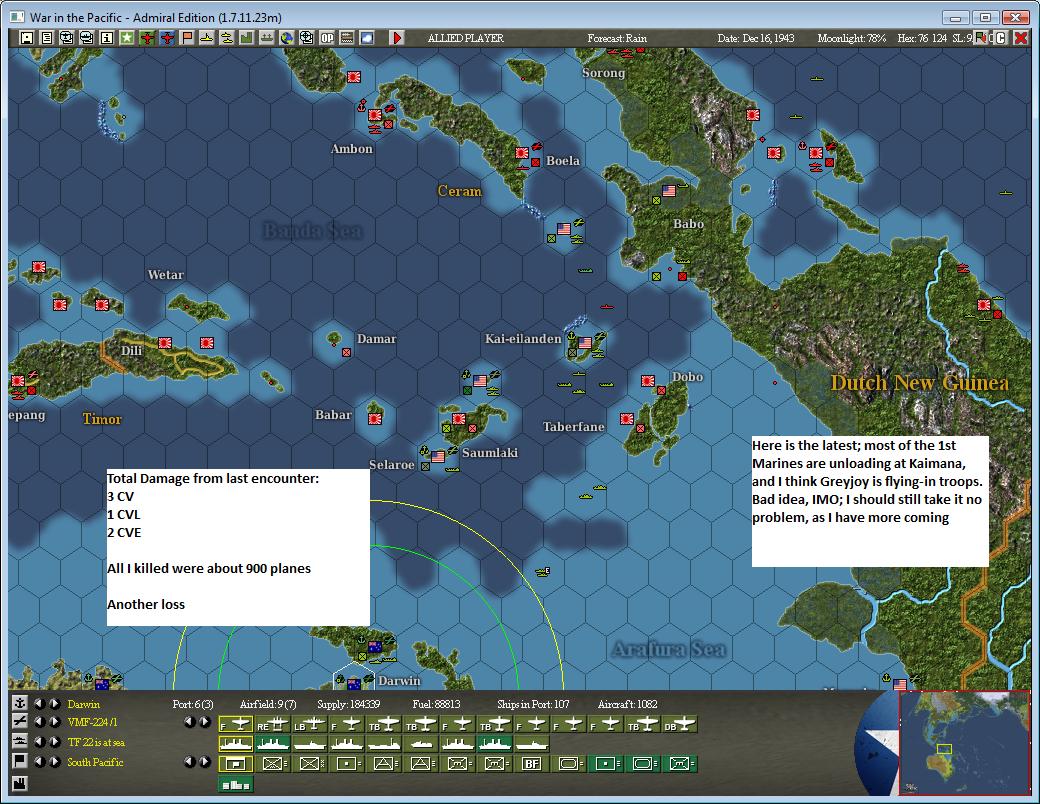Select the Japanese flag base at Babar
The width and height of the screenshot is (1040, 804).
click(x=375, y=419)
